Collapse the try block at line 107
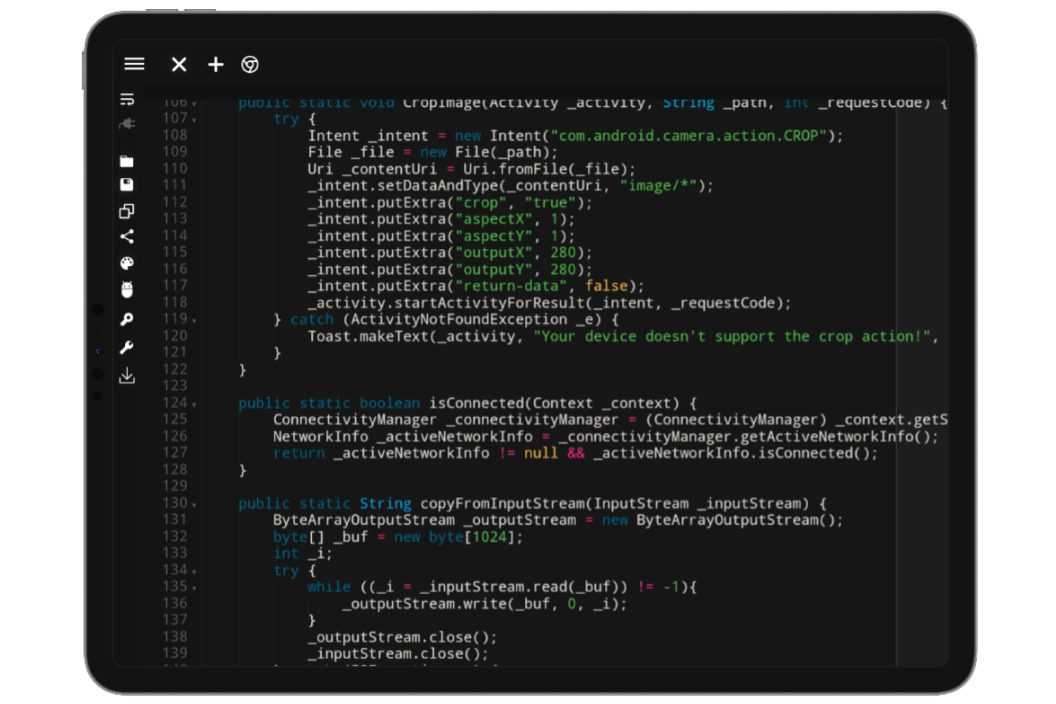This screenshot has height=704, width=1056. [x=196, y=119]
